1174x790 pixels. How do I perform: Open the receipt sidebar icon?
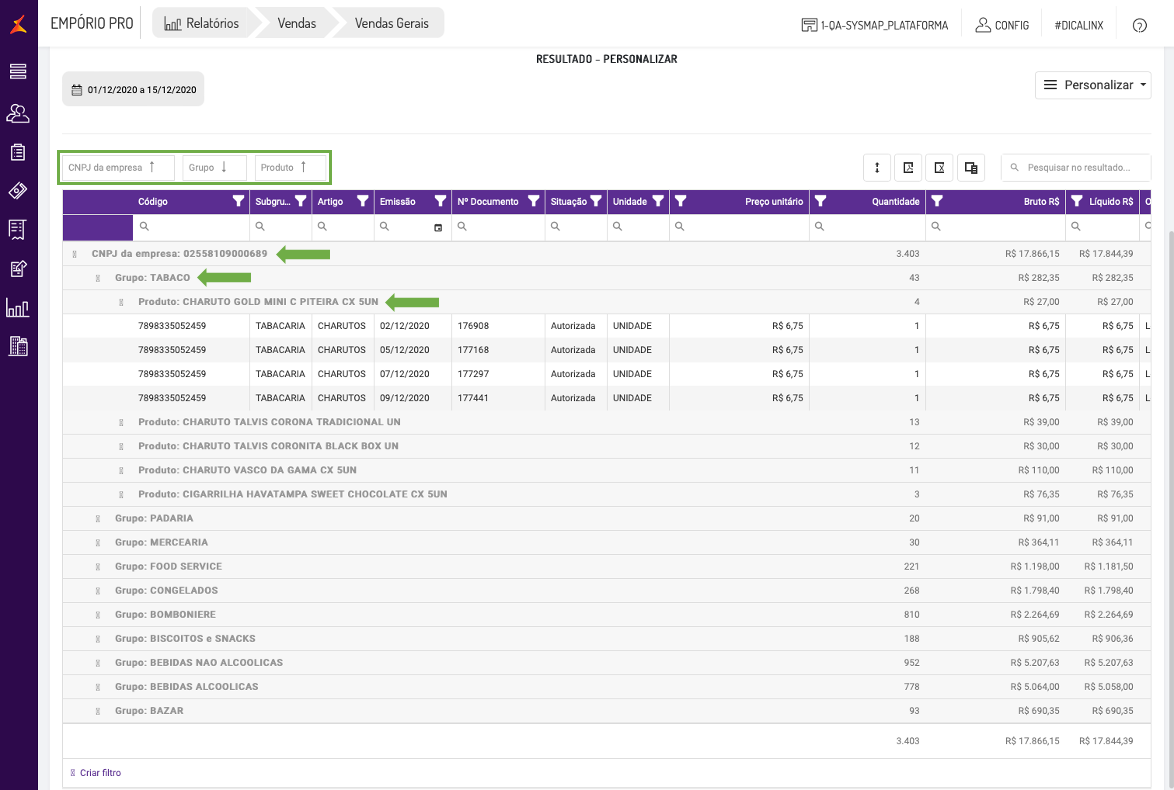18,229
